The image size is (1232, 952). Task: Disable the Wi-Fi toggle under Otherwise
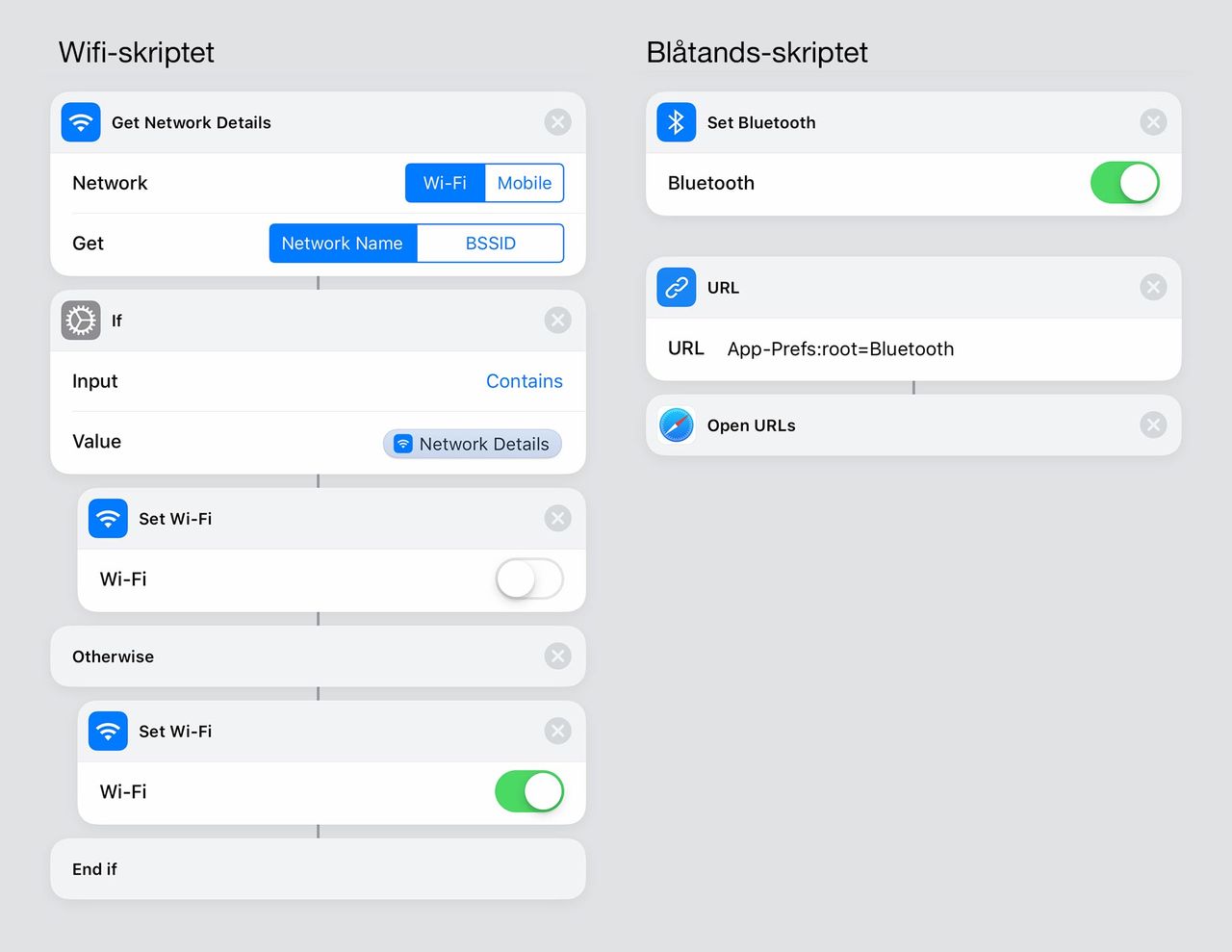529,792
